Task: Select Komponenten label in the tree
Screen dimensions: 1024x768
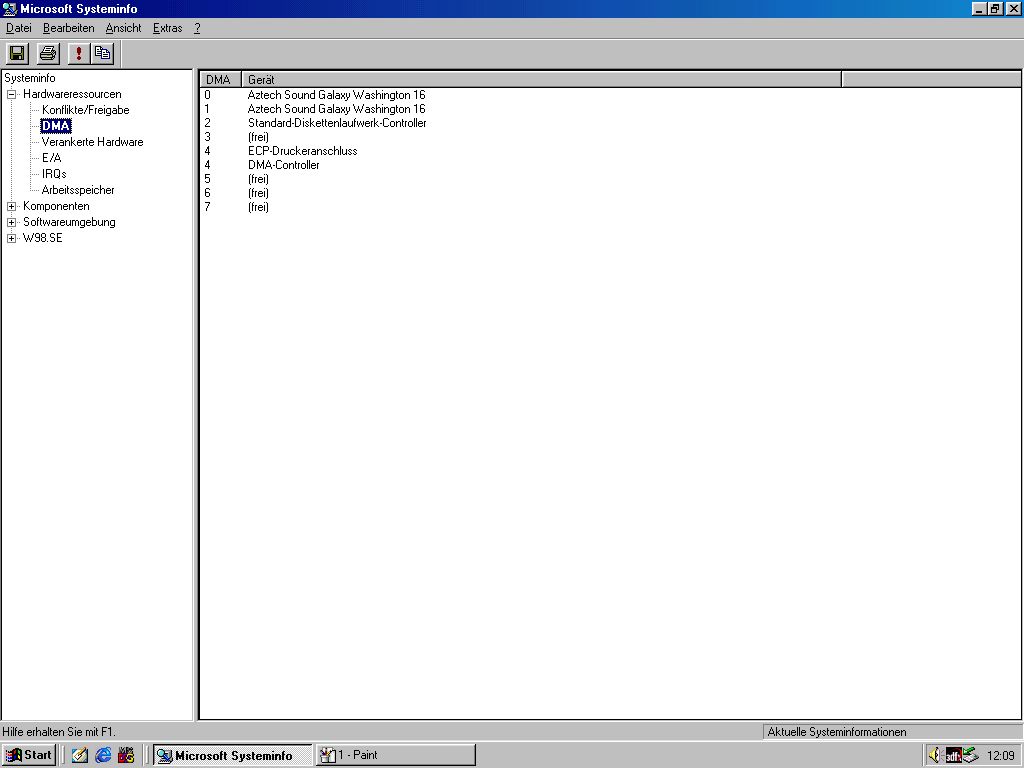Action: pos(56,206)
